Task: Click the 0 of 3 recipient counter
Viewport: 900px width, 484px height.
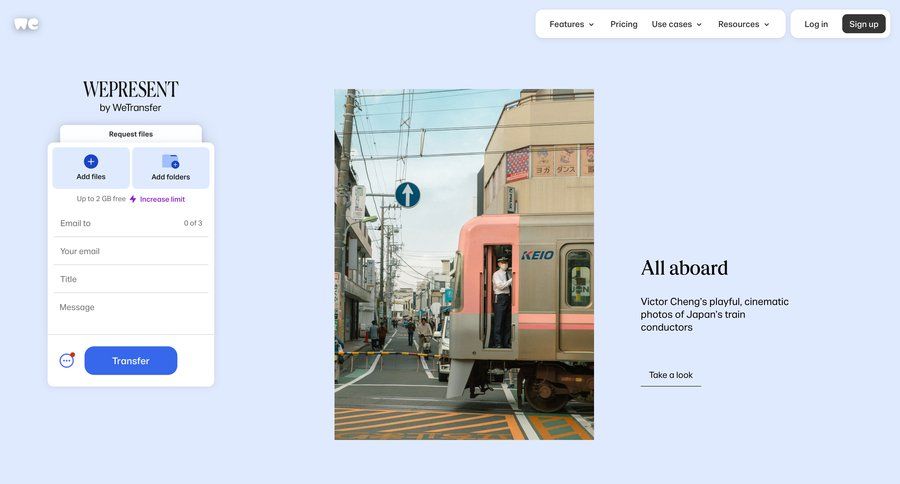Action: (x=193, y=223)
